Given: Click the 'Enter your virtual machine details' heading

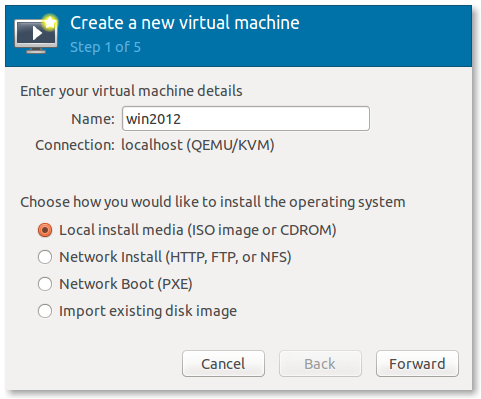Looking at the screenshot, I should pos(131,91).
